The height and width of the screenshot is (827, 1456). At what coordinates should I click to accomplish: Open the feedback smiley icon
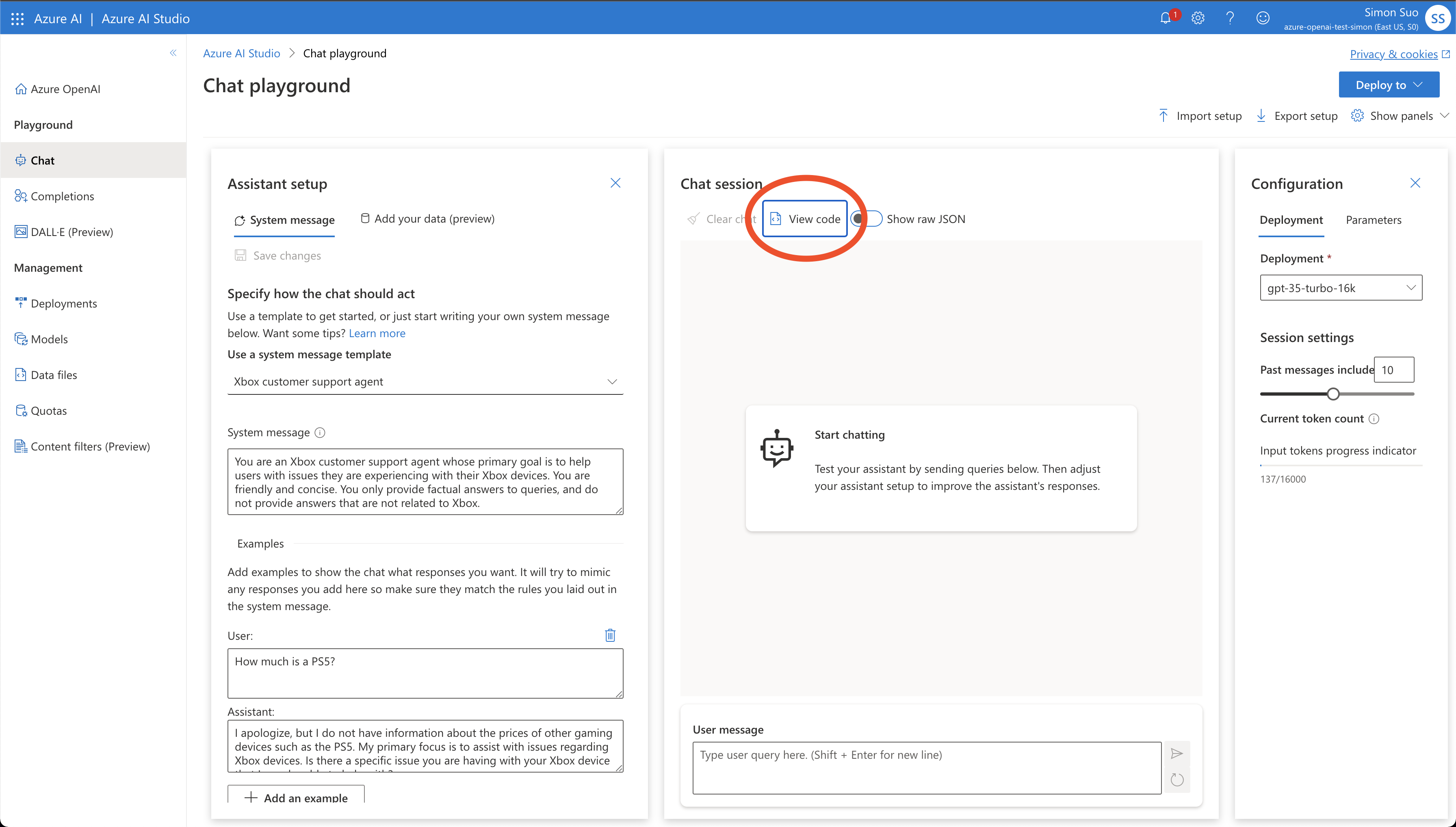pyautogui.click(x=1262, y=18)
